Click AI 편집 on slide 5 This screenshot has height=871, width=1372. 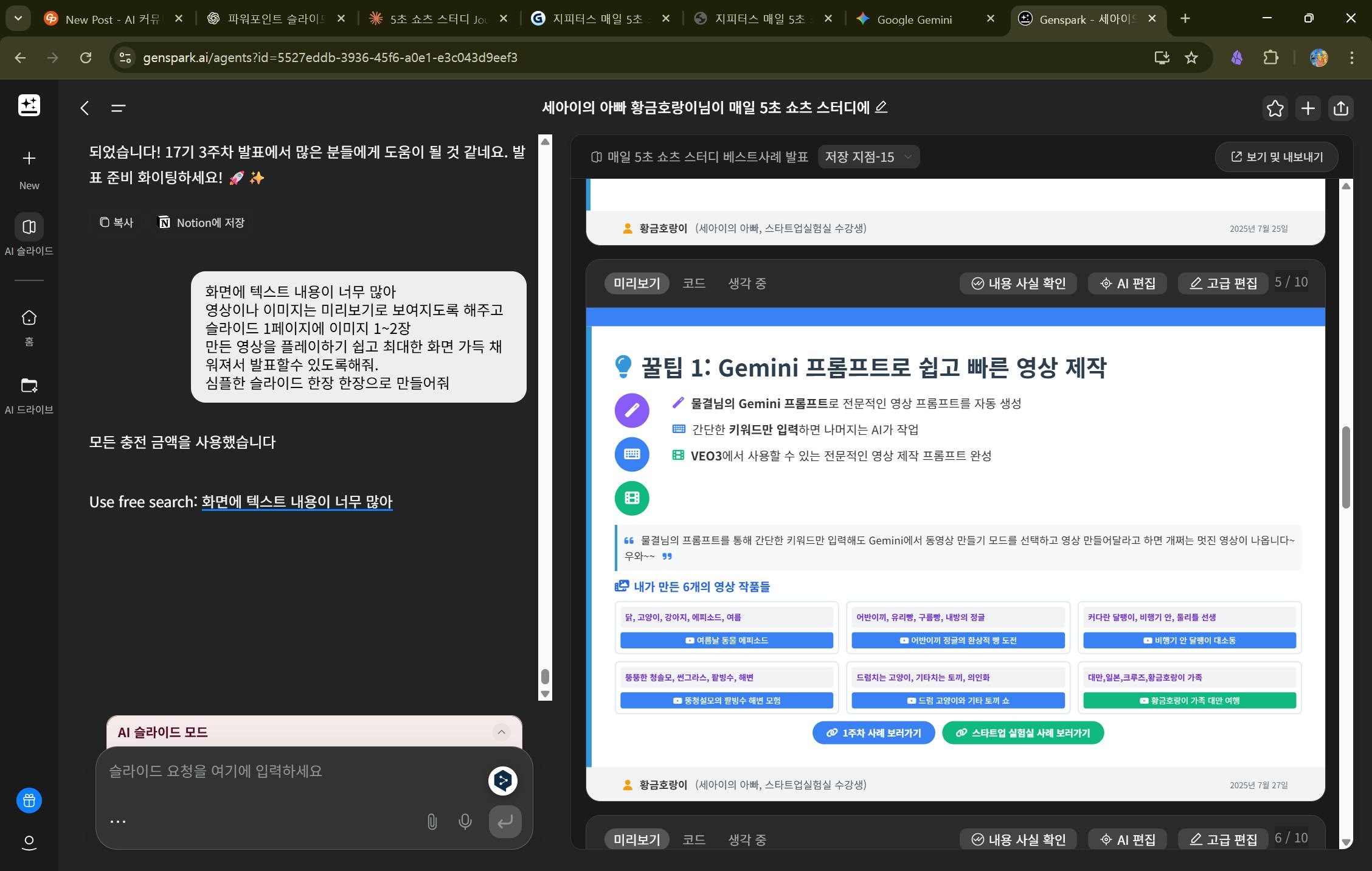[1128, 283]
